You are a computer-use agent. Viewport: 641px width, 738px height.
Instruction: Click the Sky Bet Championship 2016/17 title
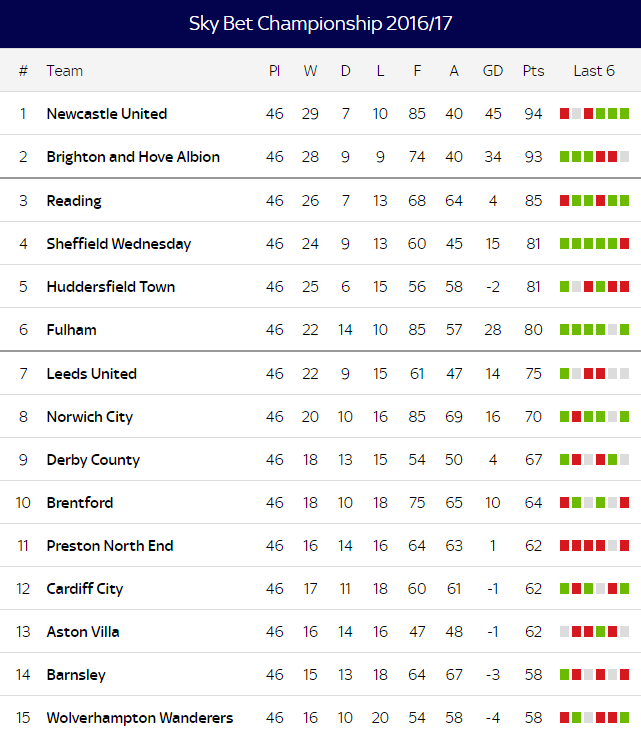click(x=320, y=24)
